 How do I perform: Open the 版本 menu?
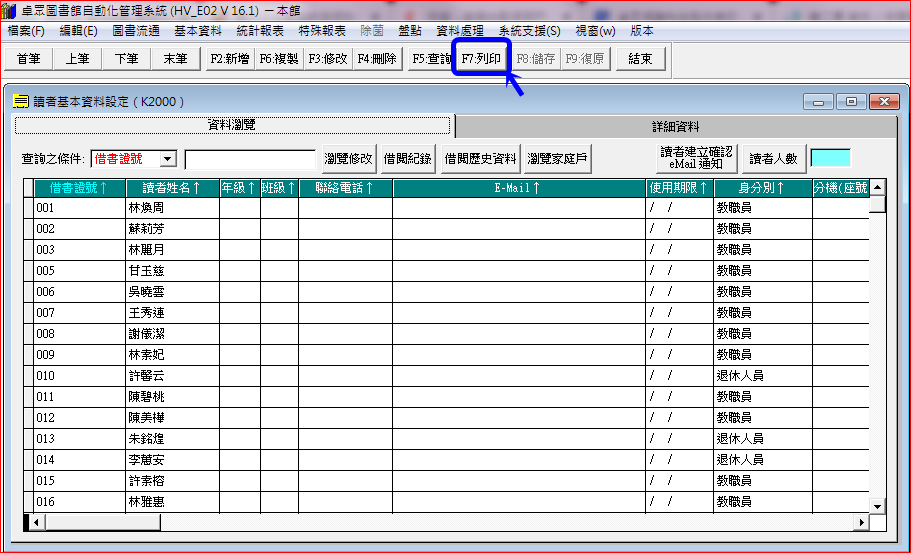tap(642, 31)
